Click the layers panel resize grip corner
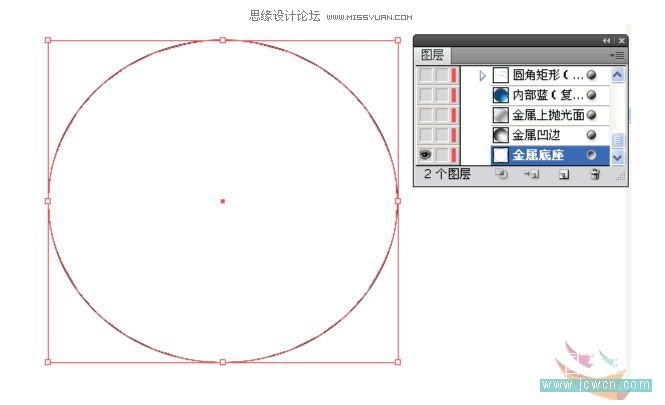 [x=620, y=176]
